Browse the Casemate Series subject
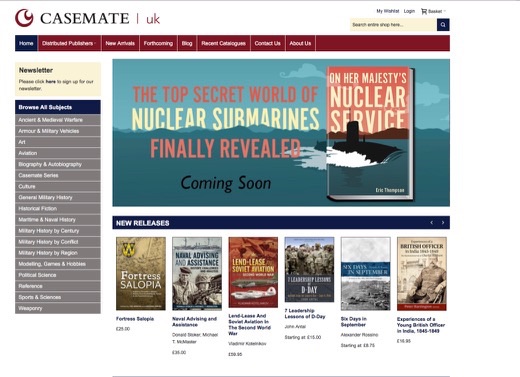This screenshot has height=377, width=520. click(58, 175)
